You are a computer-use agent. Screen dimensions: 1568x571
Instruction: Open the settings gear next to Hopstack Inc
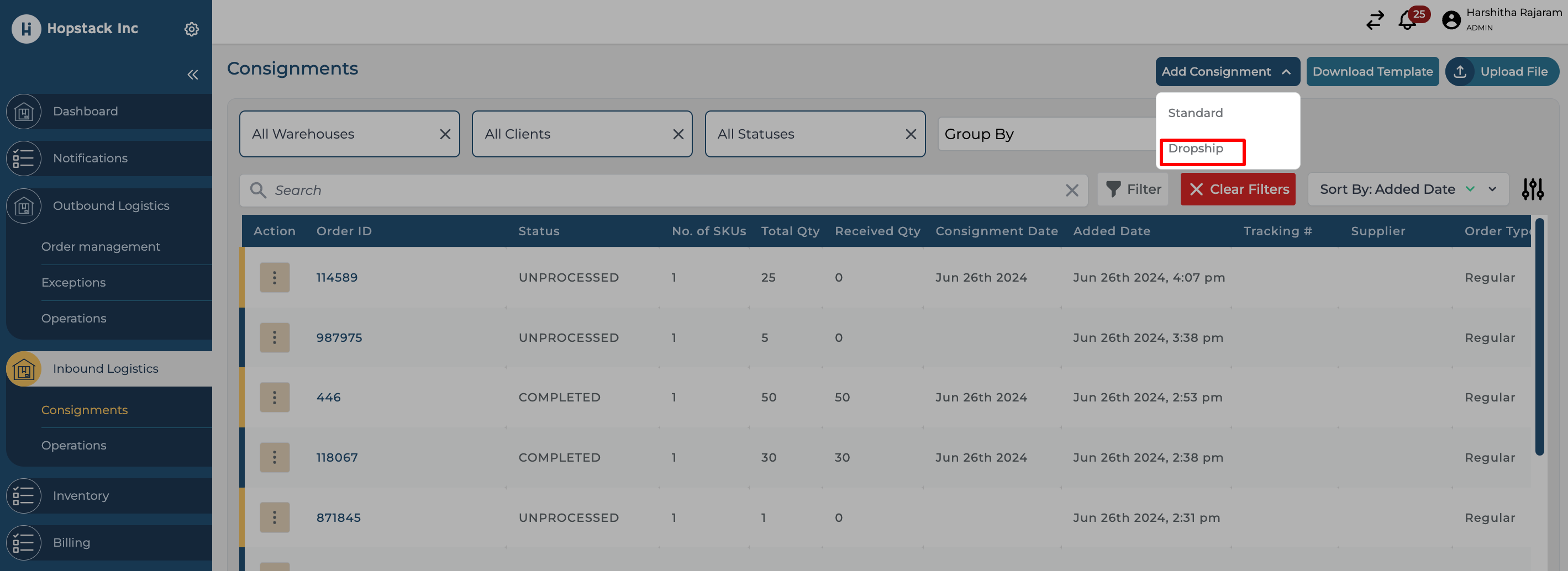191,29
